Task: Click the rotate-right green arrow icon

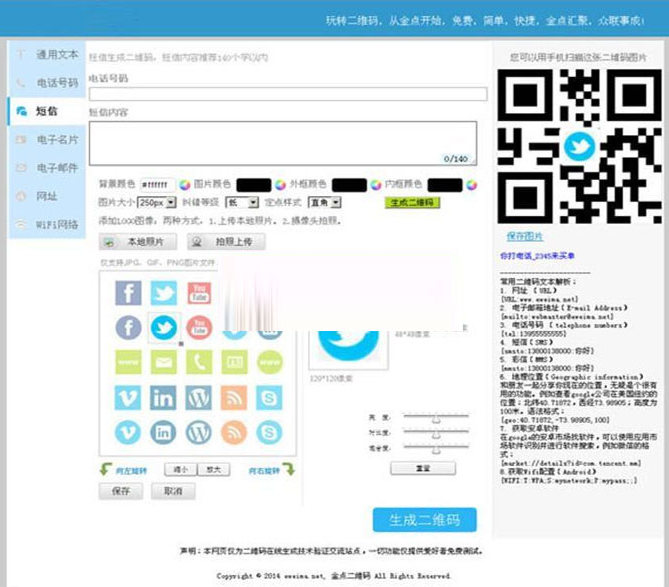Action: pyautogui.click(x=289, y=469)
